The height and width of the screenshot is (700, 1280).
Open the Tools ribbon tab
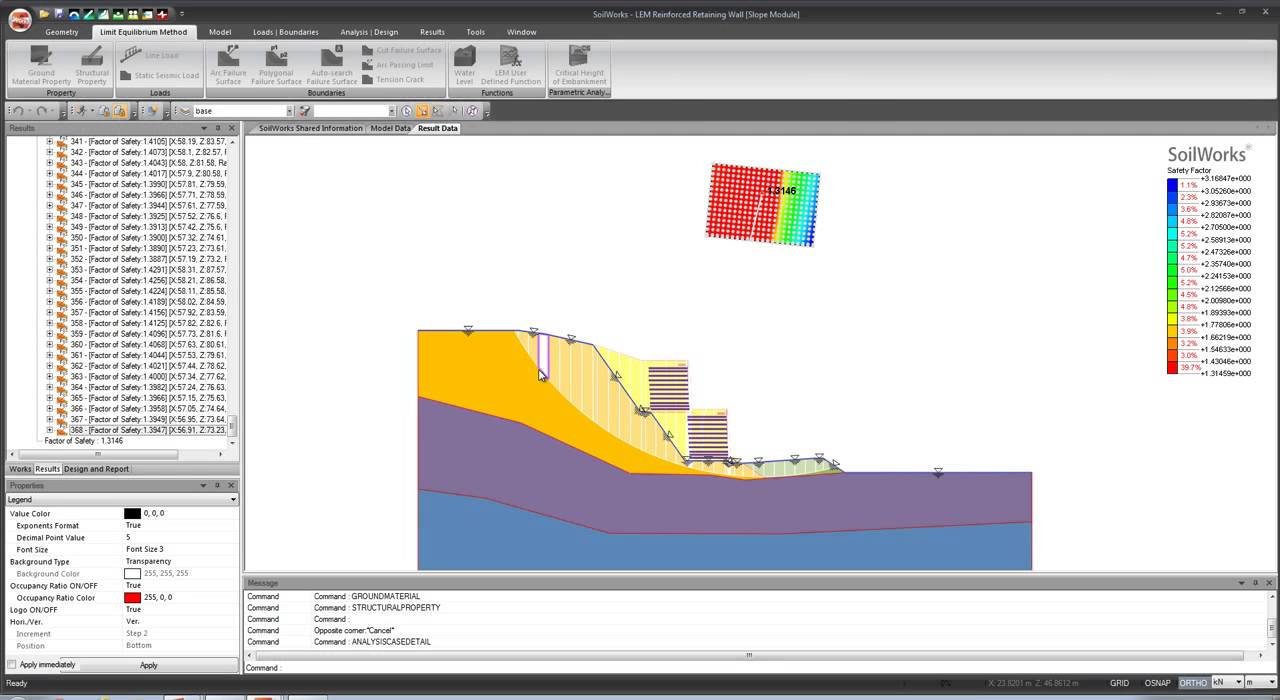click(x=476, y=32)
